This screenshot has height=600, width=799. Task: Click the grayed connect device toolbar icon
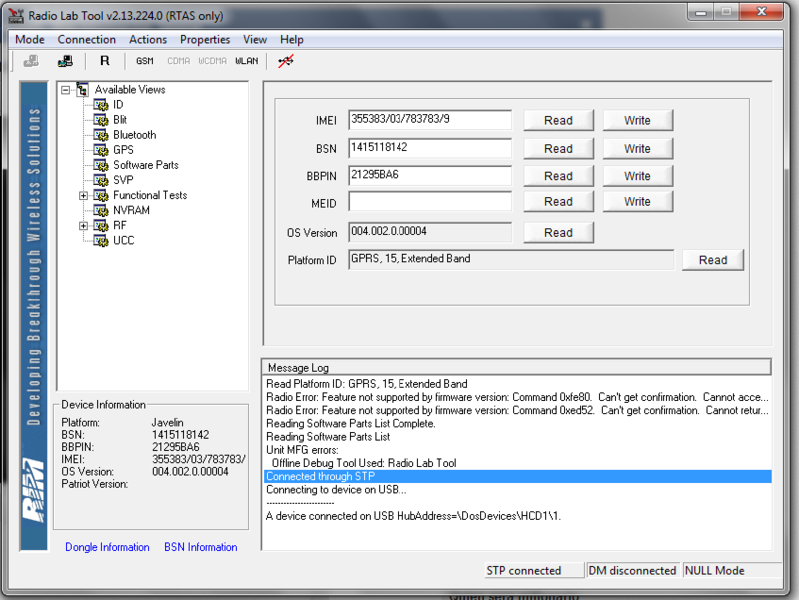click(31, 61)
